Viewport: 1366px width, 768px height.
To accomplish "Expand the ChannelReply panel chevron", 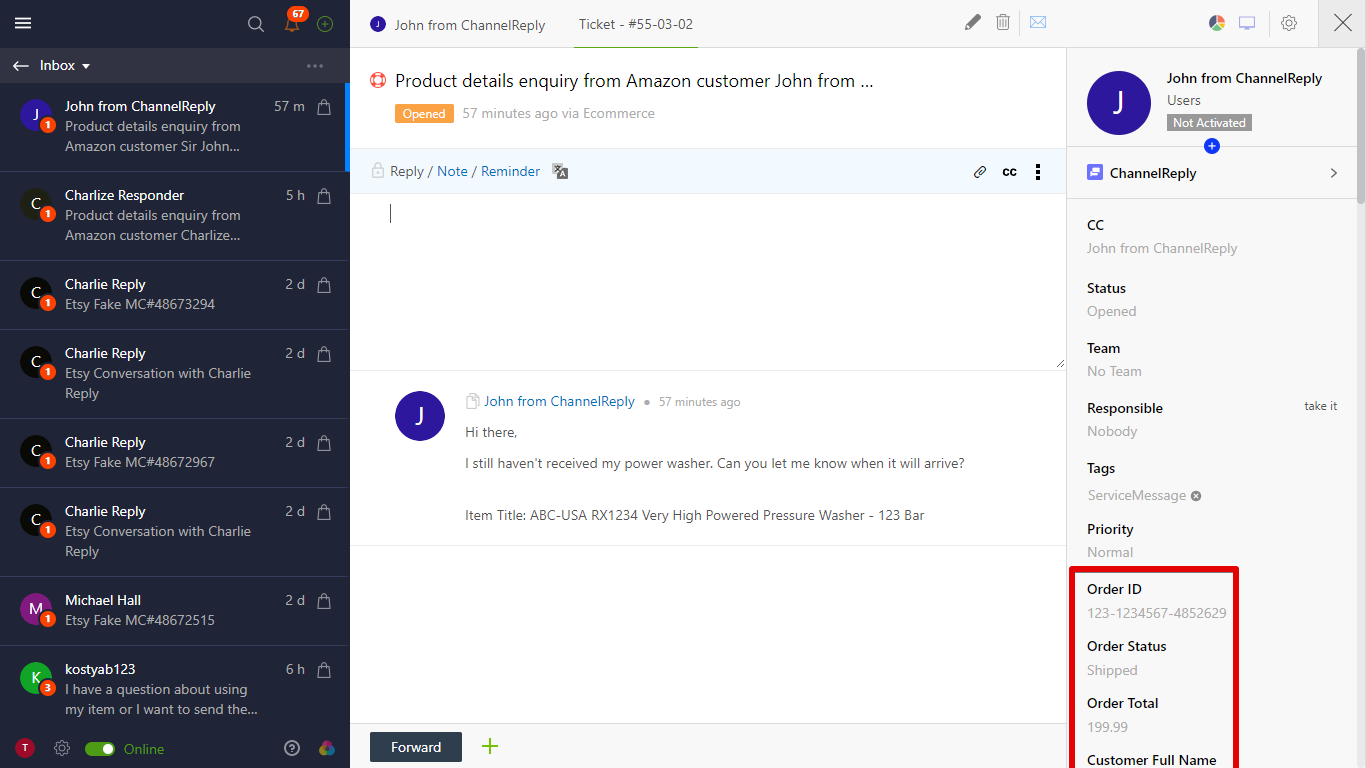I will [1333, 173].
